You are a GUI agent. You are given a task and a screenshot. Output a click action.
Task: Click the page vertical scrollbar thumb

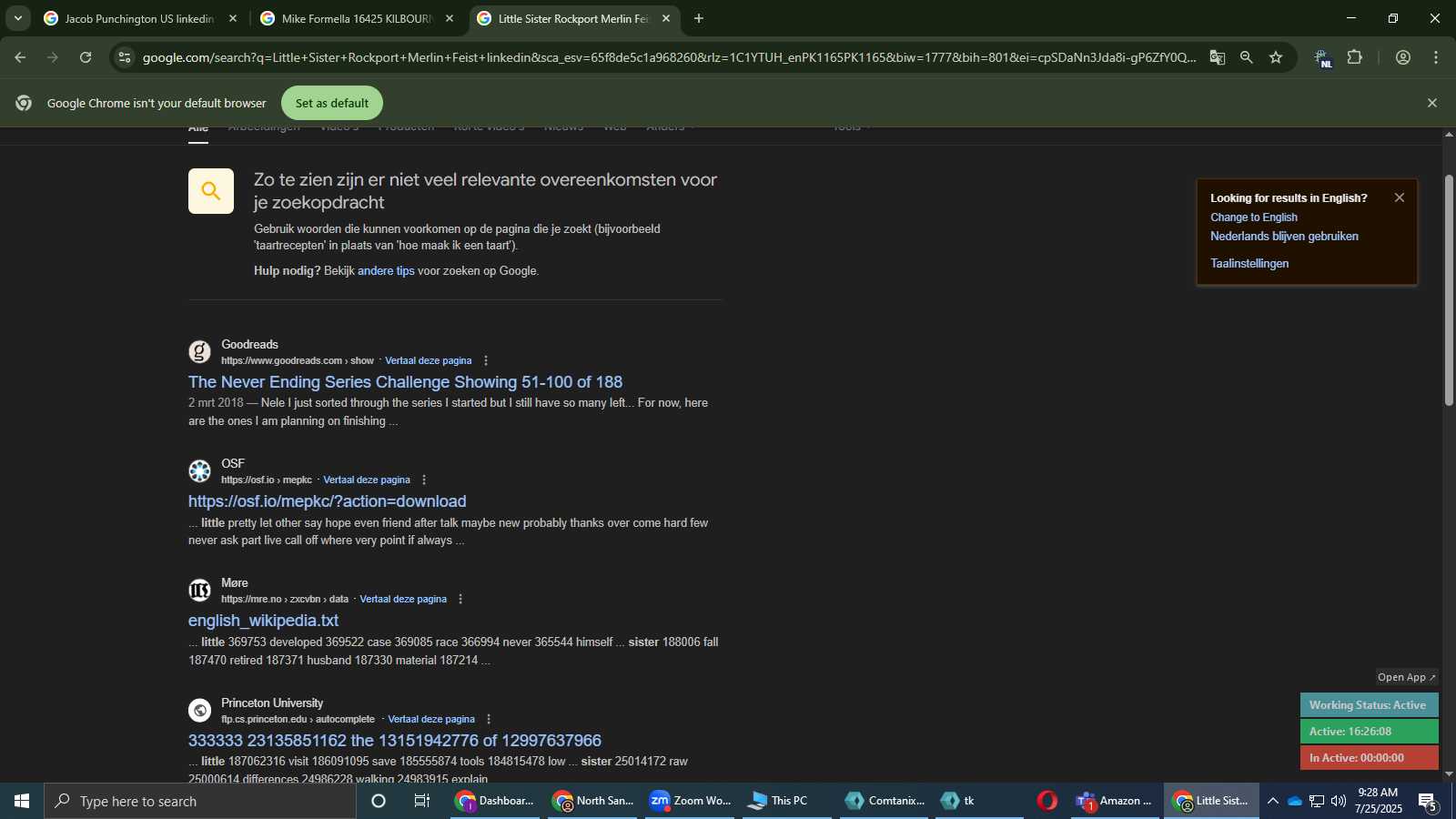pyautogui.click(x=1449, y=289)
